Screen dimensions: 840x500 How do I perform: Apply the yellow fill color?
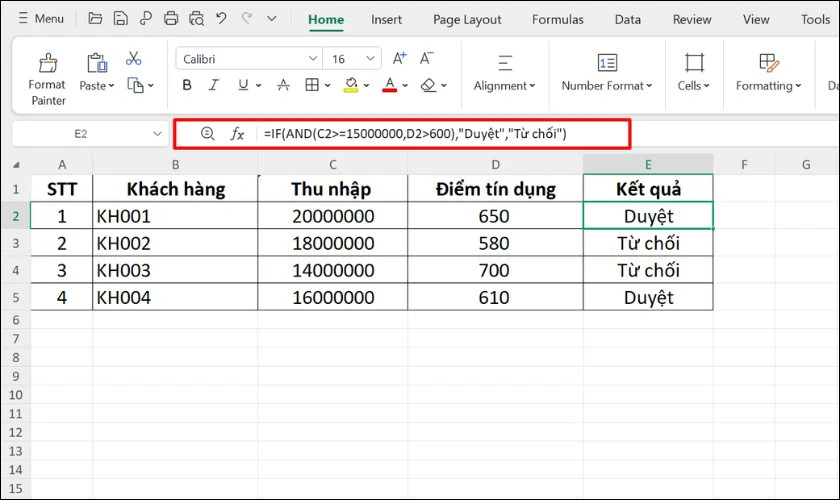point(351,85)
